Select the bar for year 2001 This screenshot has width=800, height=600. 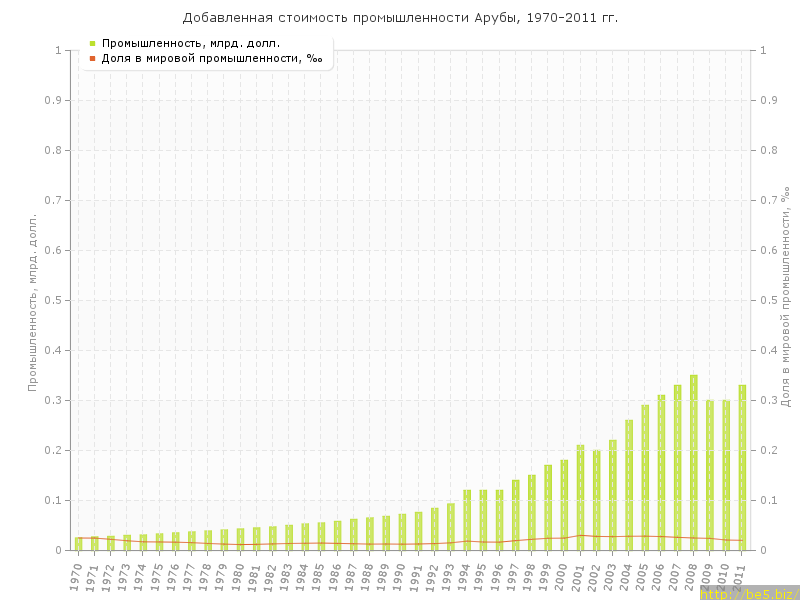580,497
